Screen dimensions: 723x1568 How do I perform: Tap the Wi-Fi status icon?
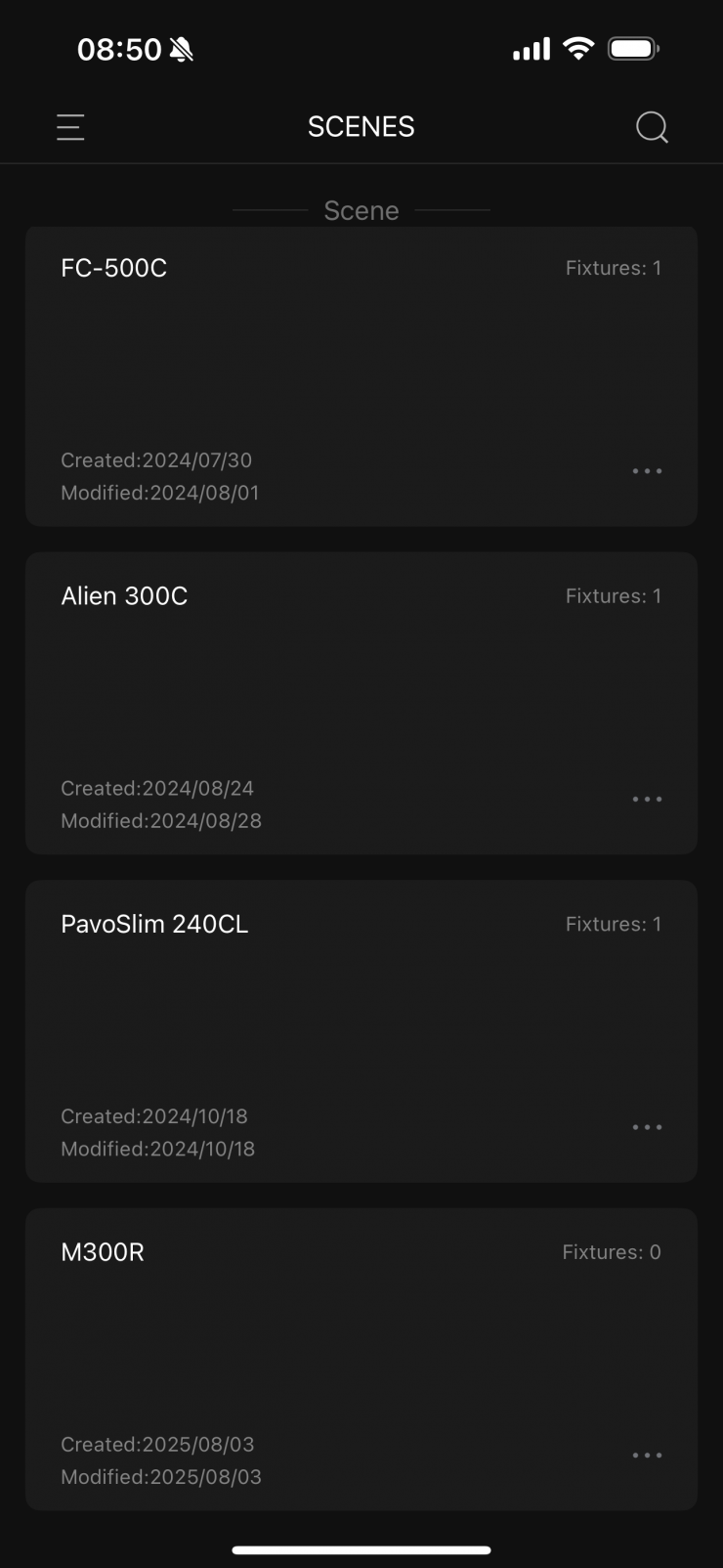(578, 49)
